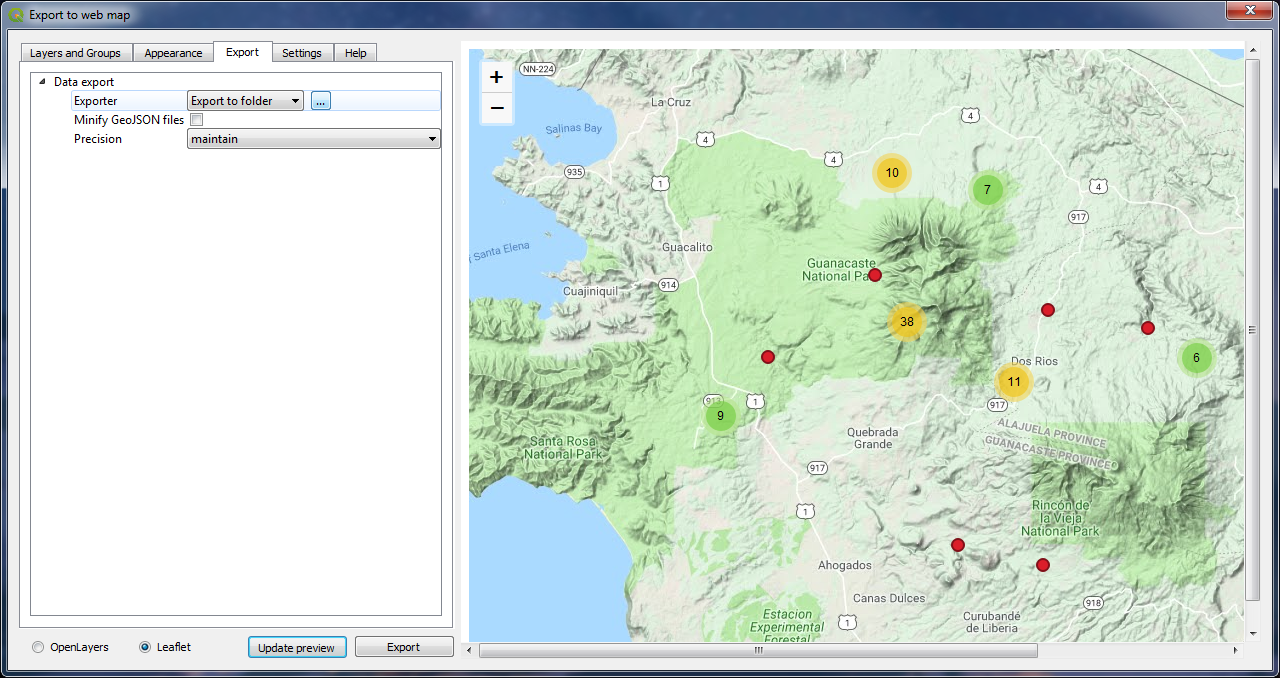Click the Guacalito map label
This screenshot has height=678, width=1280.
click(x=687, y=246)
